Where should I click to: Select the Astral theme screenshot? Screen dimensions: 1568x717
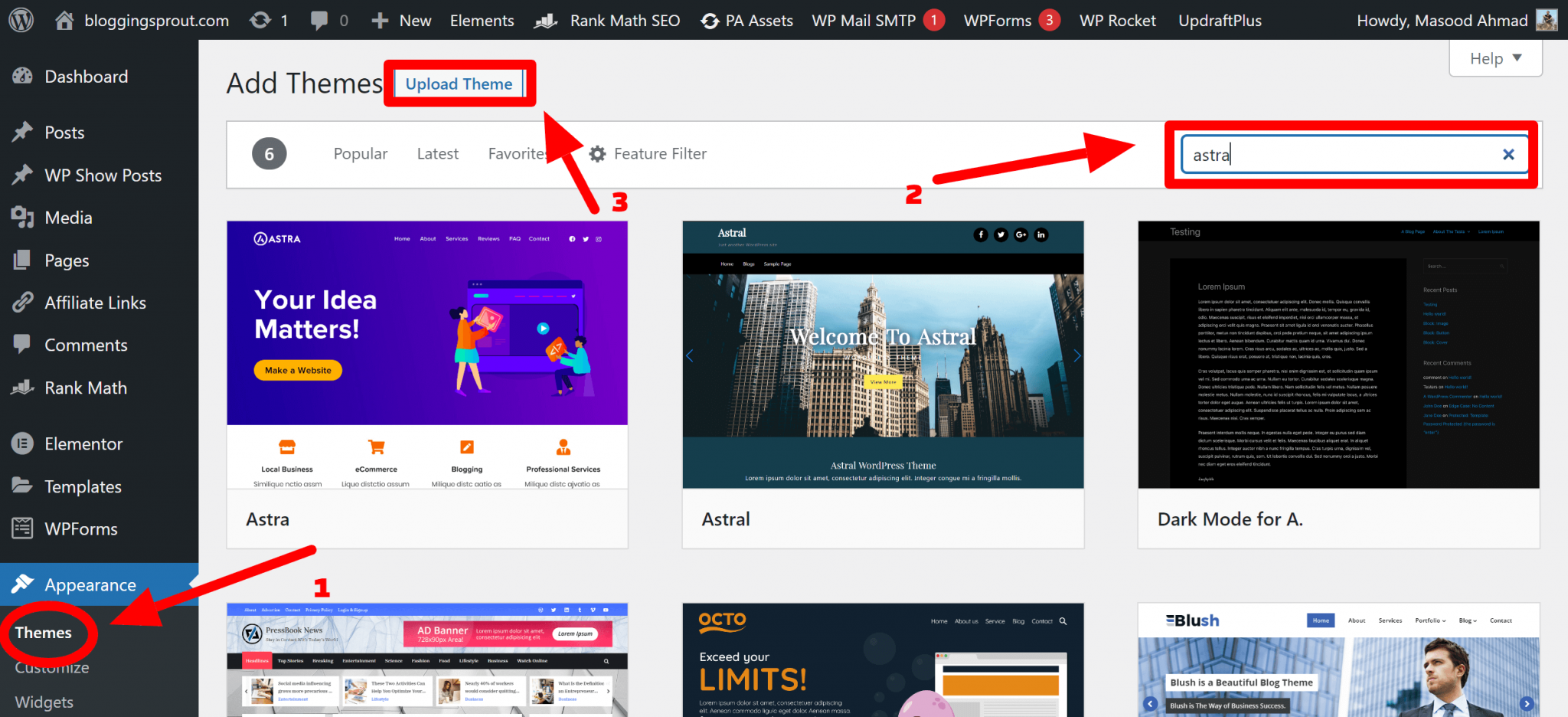(x=883, y=355)
